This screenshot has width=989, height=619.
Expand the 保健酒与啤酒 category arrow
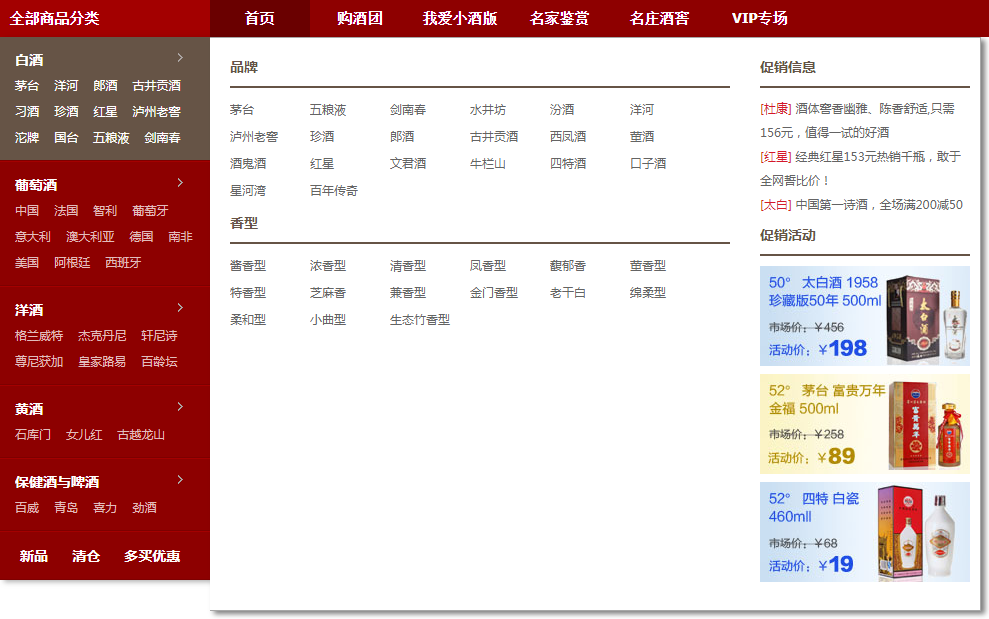coord(180,480)
